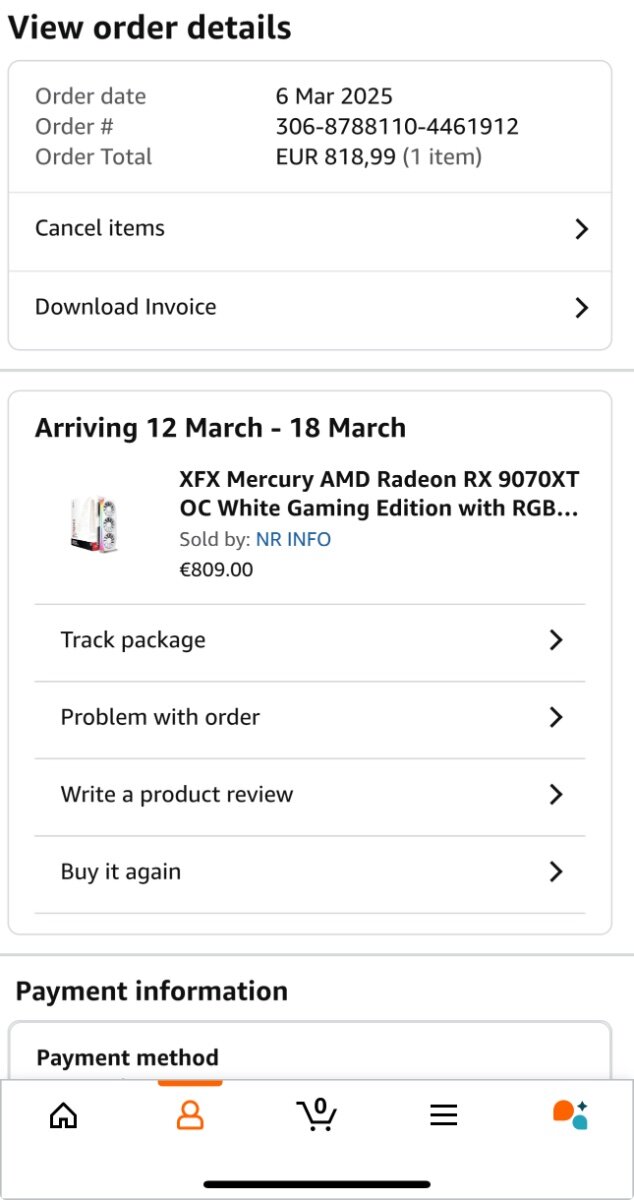Click the Download Invoice chevron arrow
Screen dimensions: 634x1200
[581, 308]
